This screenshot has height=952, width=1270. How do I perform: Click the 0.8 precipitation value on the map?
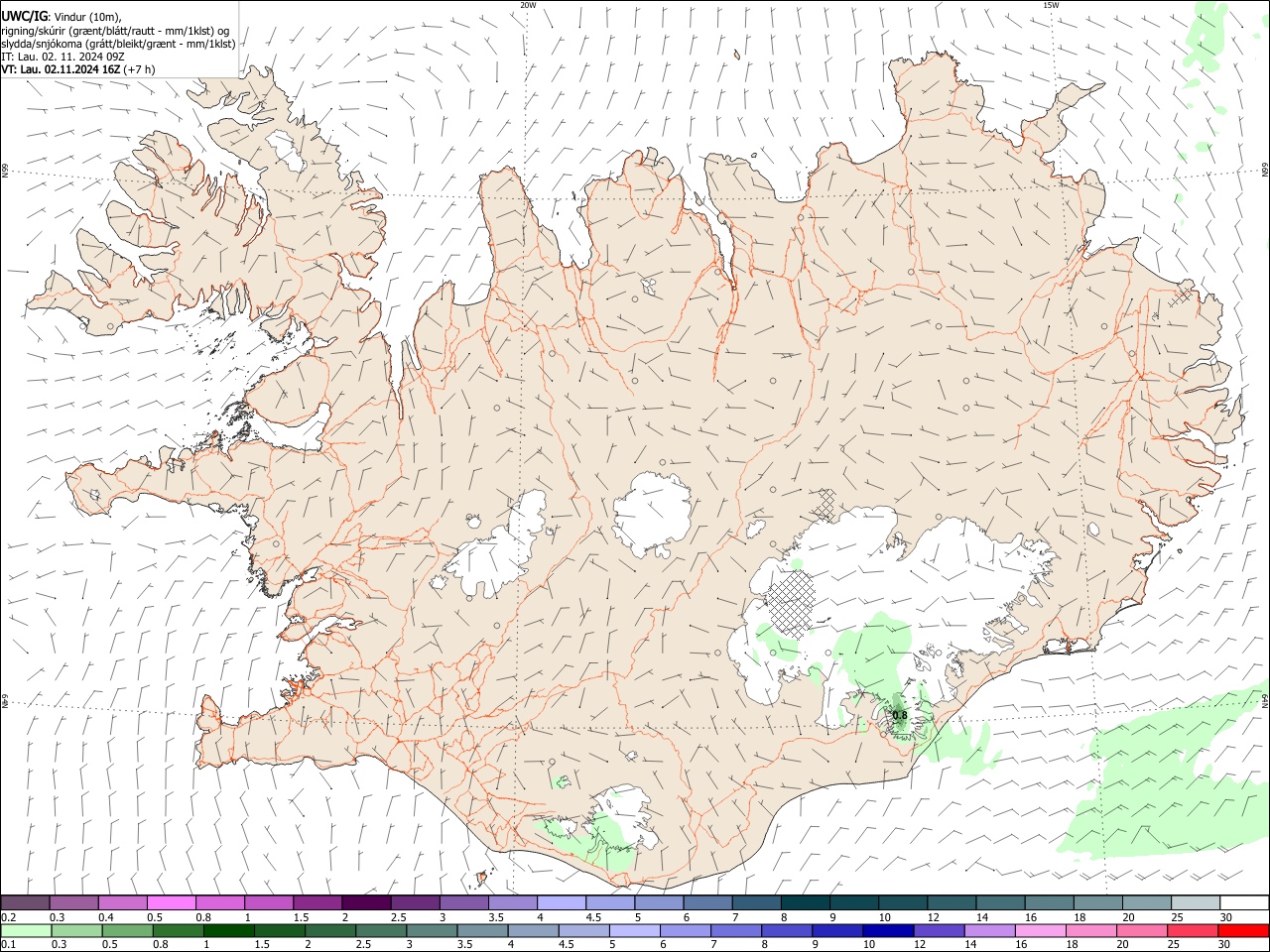(900, 715)
